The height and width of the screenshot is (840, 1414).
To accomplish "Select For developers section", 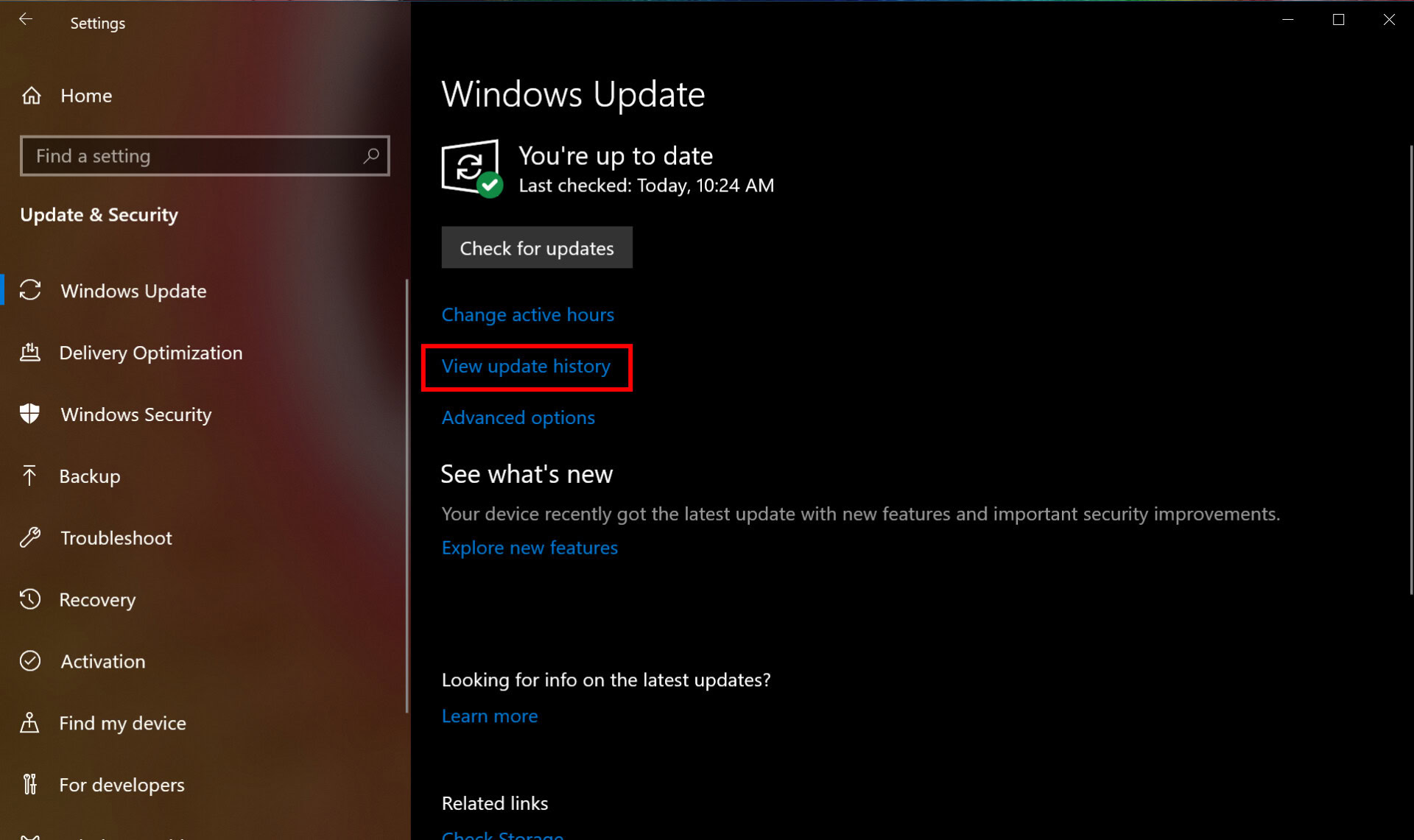I will (120, 784).
